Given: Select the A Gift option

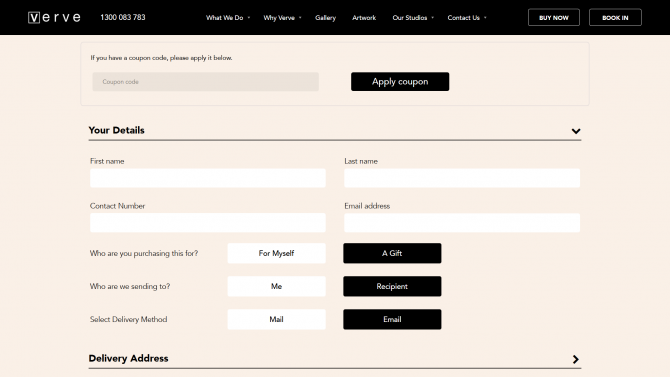Looking at the screenshot, I should (x=392, y=253).
